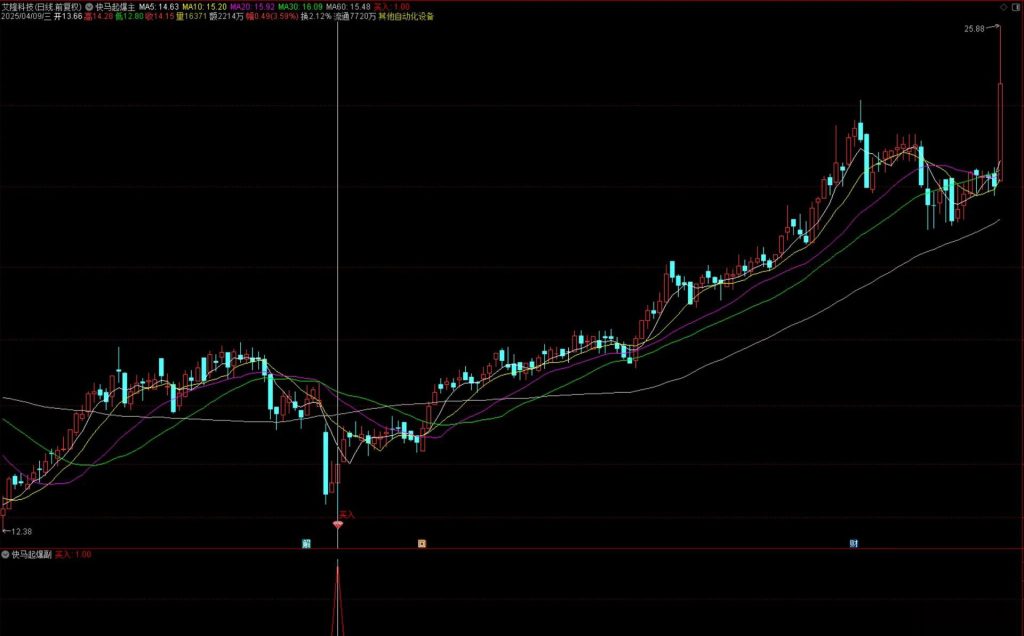Click the 12.38 low price label
Viewport: 1024px width, 636px height.
[22, 532]
